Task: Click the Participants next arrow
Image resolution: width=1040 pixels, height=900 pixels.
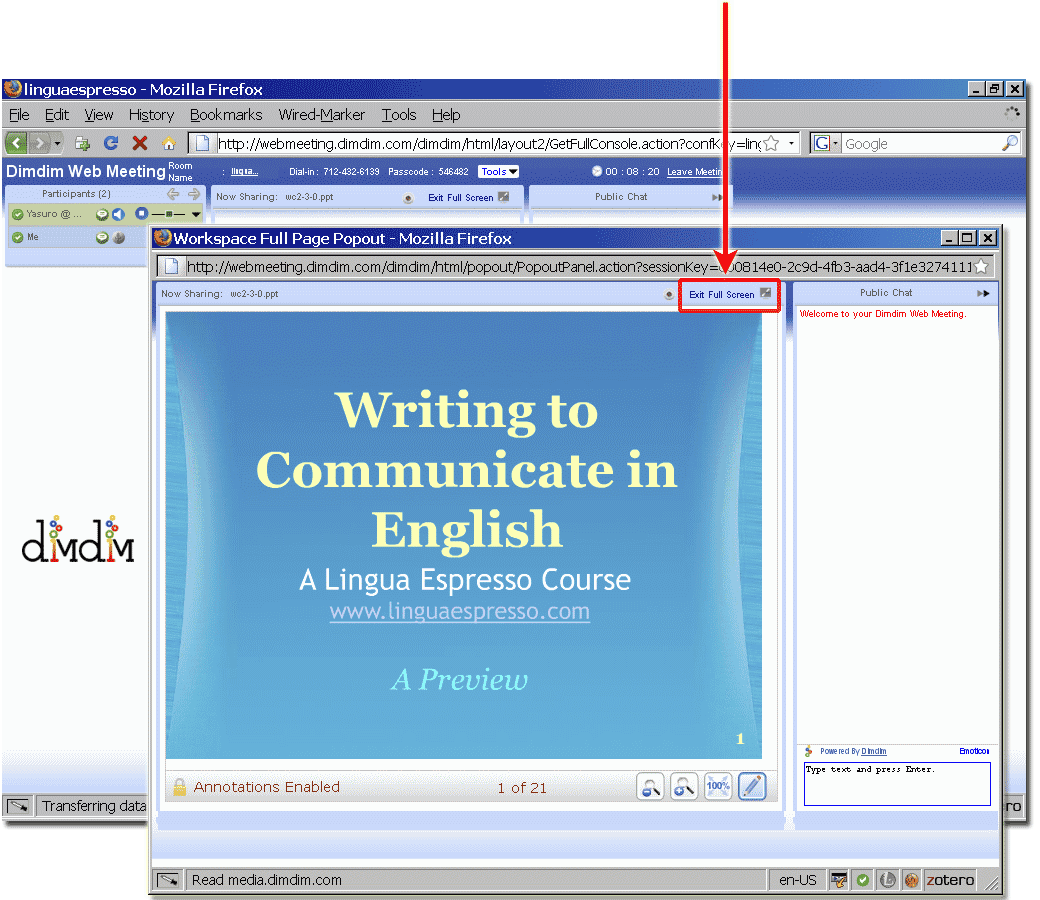Action: pos(194,194)
